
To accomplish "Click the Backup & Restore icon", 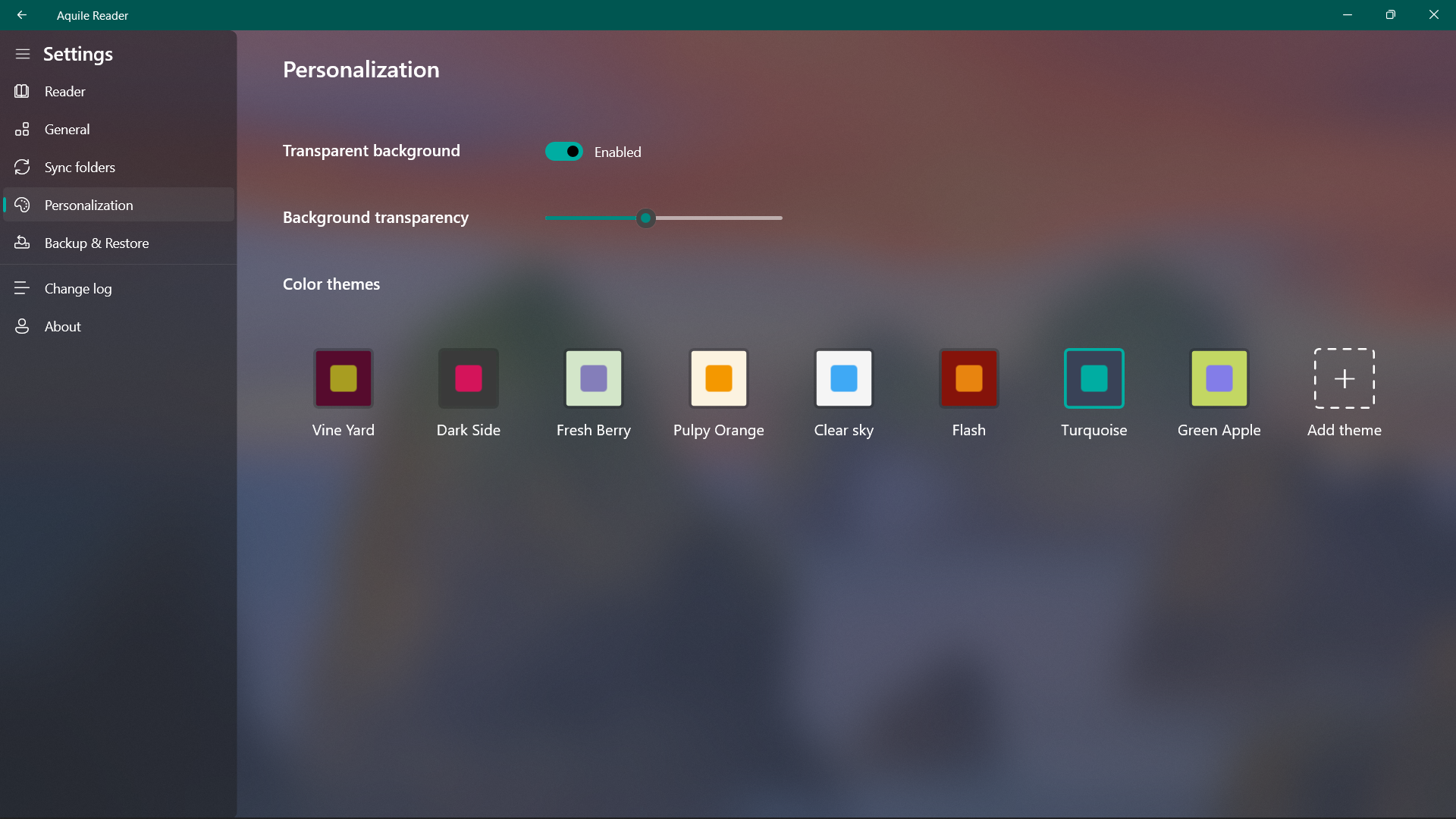I will (22, 243).
